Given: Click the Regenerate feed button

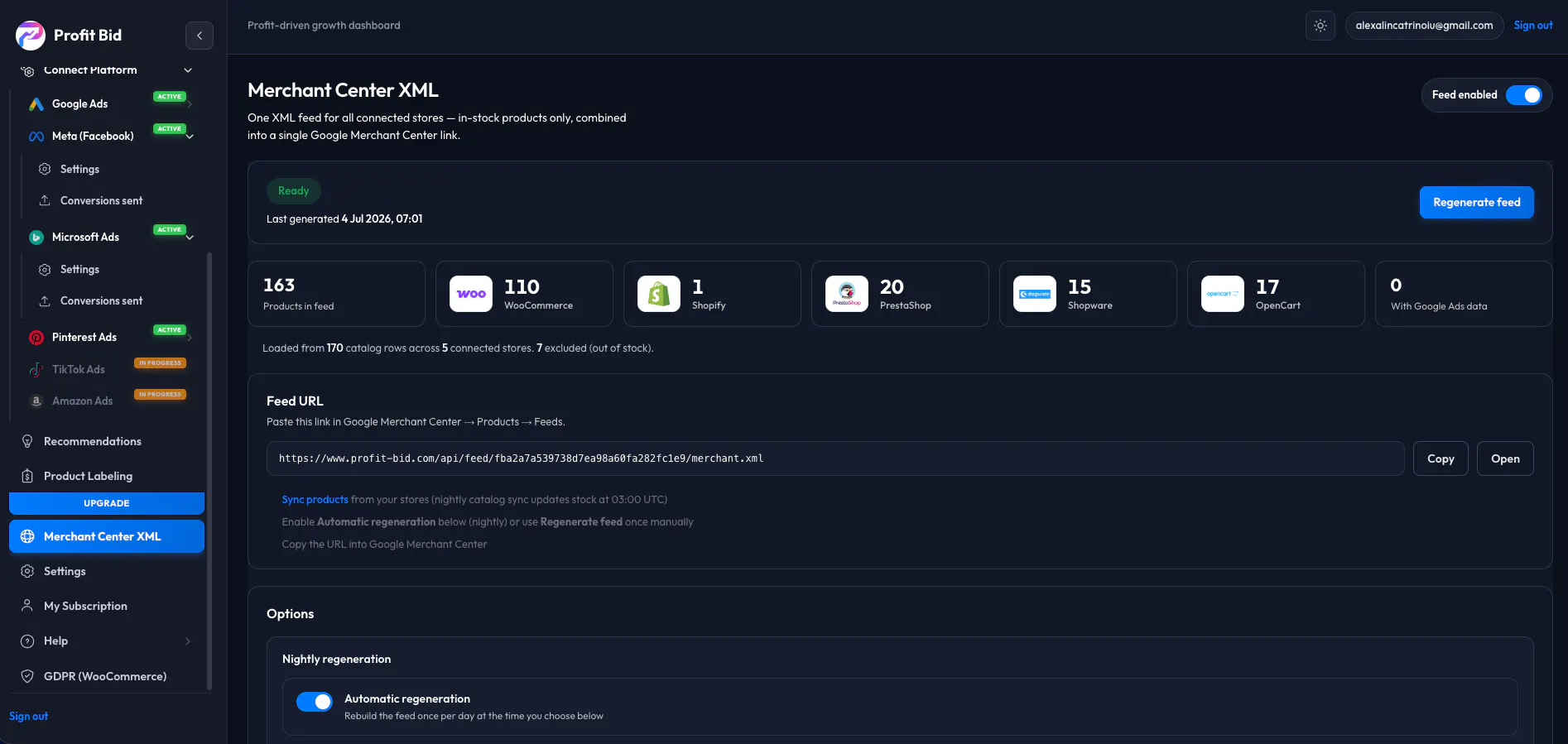Looking at the screenshot, I should click(1477, 203).
